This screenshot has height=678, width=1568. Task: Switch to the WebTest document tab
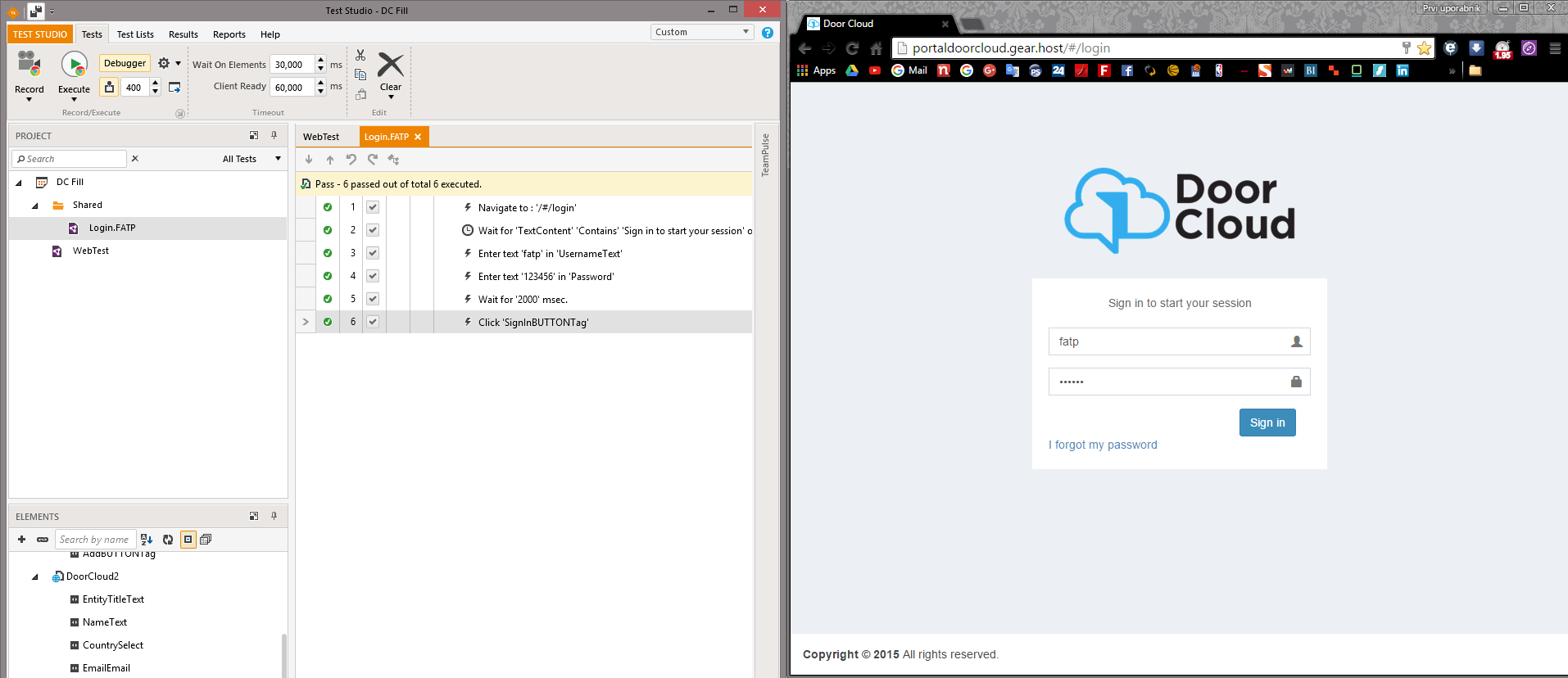tap(321, 137)
